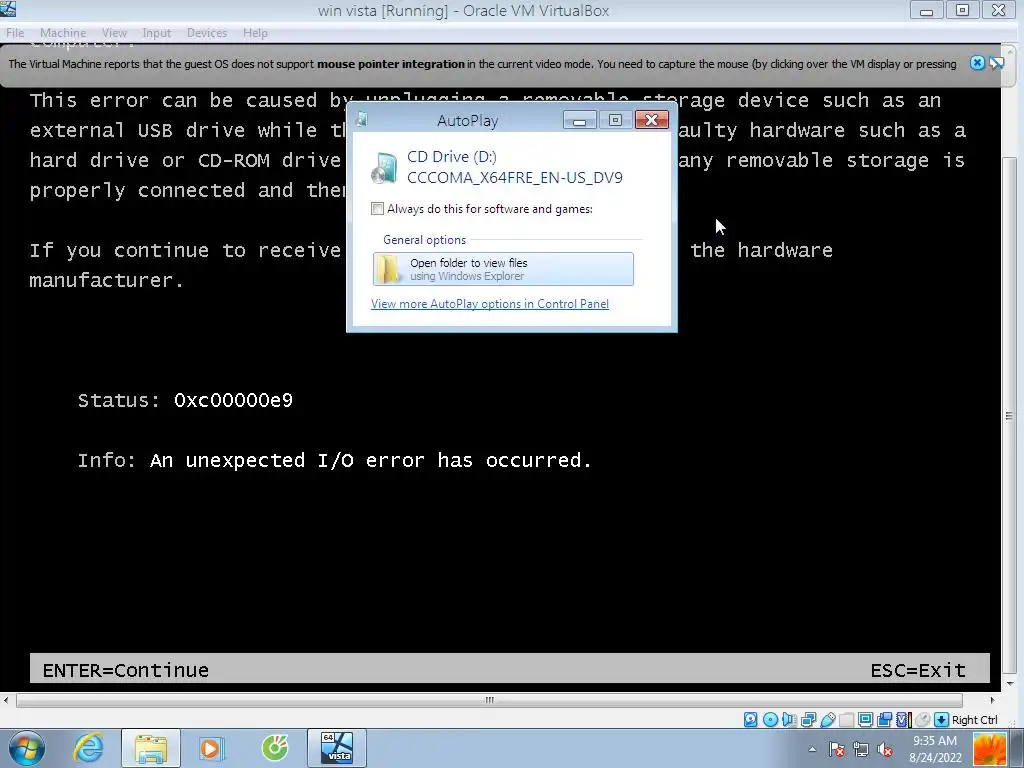Minimize the VirtualBox window
This screenshot has height=768, width=1024.
point(926,10)
